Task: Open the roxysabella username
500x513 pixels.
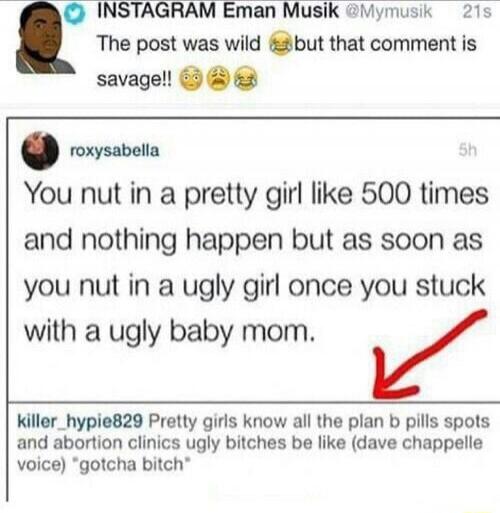Action: [115, 151]
